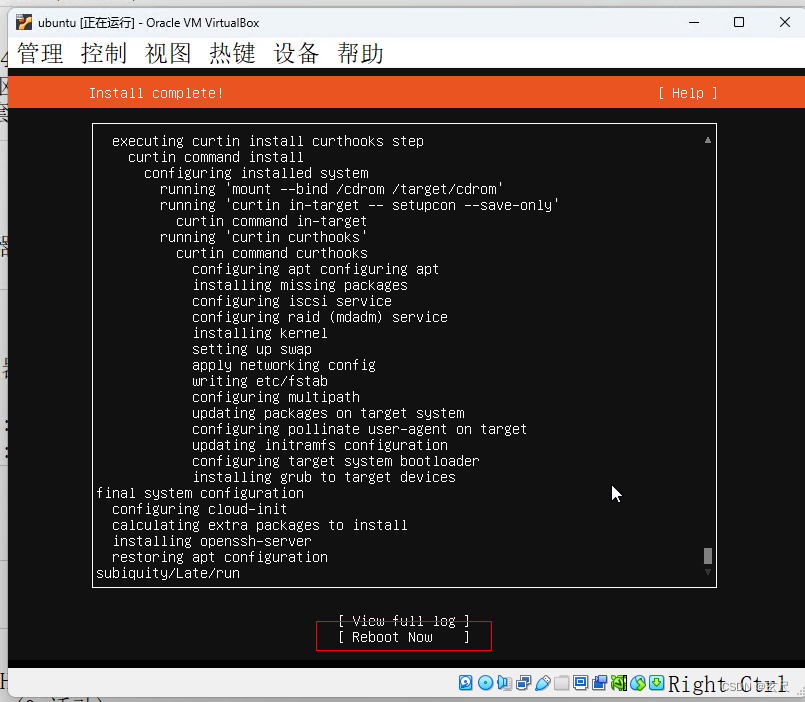Open the 设备 (Devices) menu
Screen dimensions: 805x702
pyautogui.click(x=296, y=54)
